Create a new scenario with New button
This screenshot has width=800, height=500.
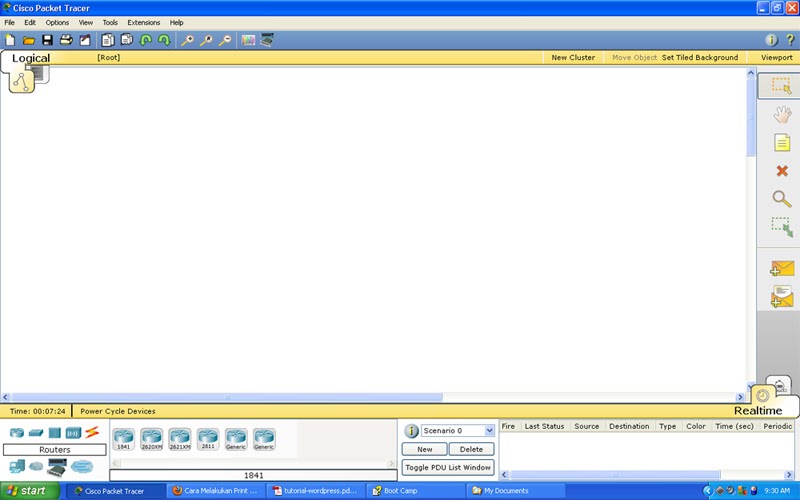click(424, 449)
